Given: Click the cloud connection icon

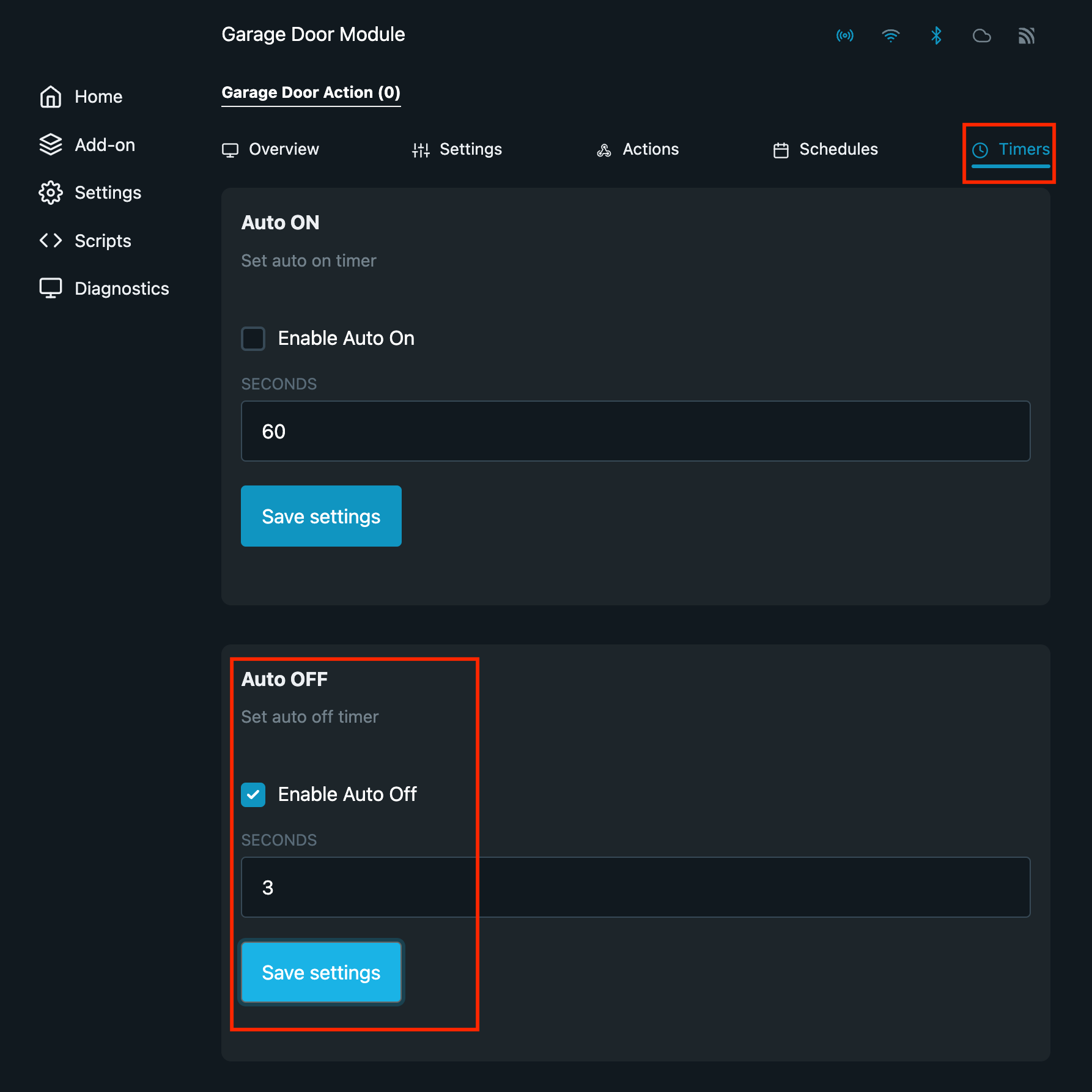Looking at the screenshot, I should click(981, 35).
